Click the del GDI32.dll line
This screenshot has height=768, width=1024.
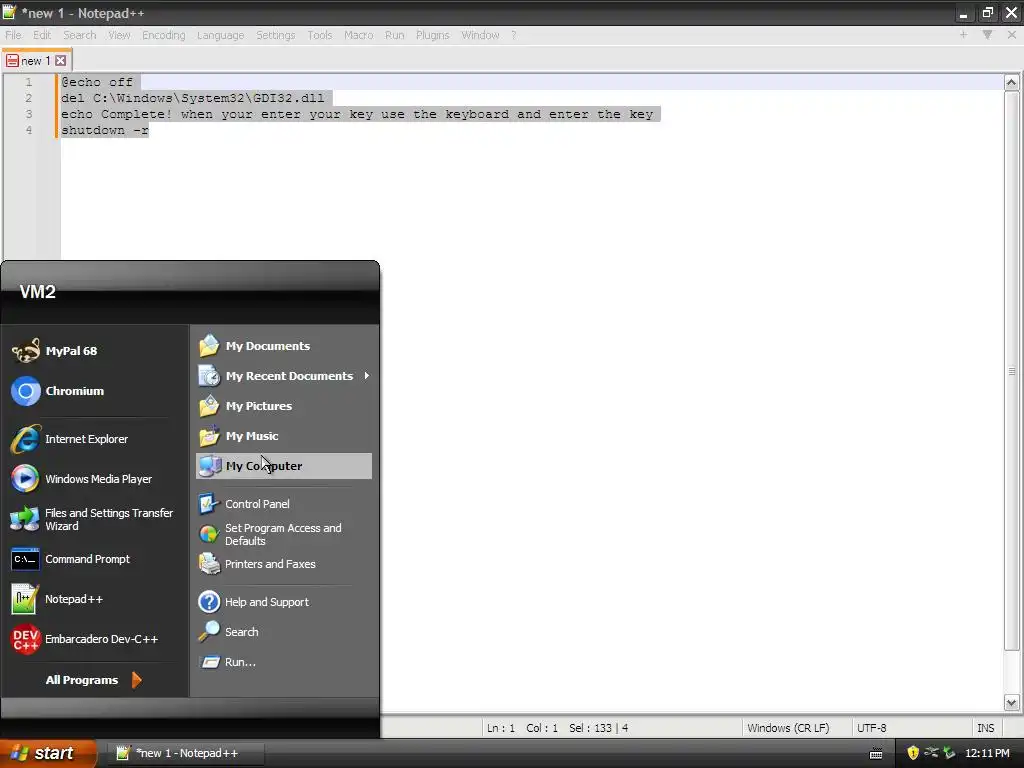point(193,98)
